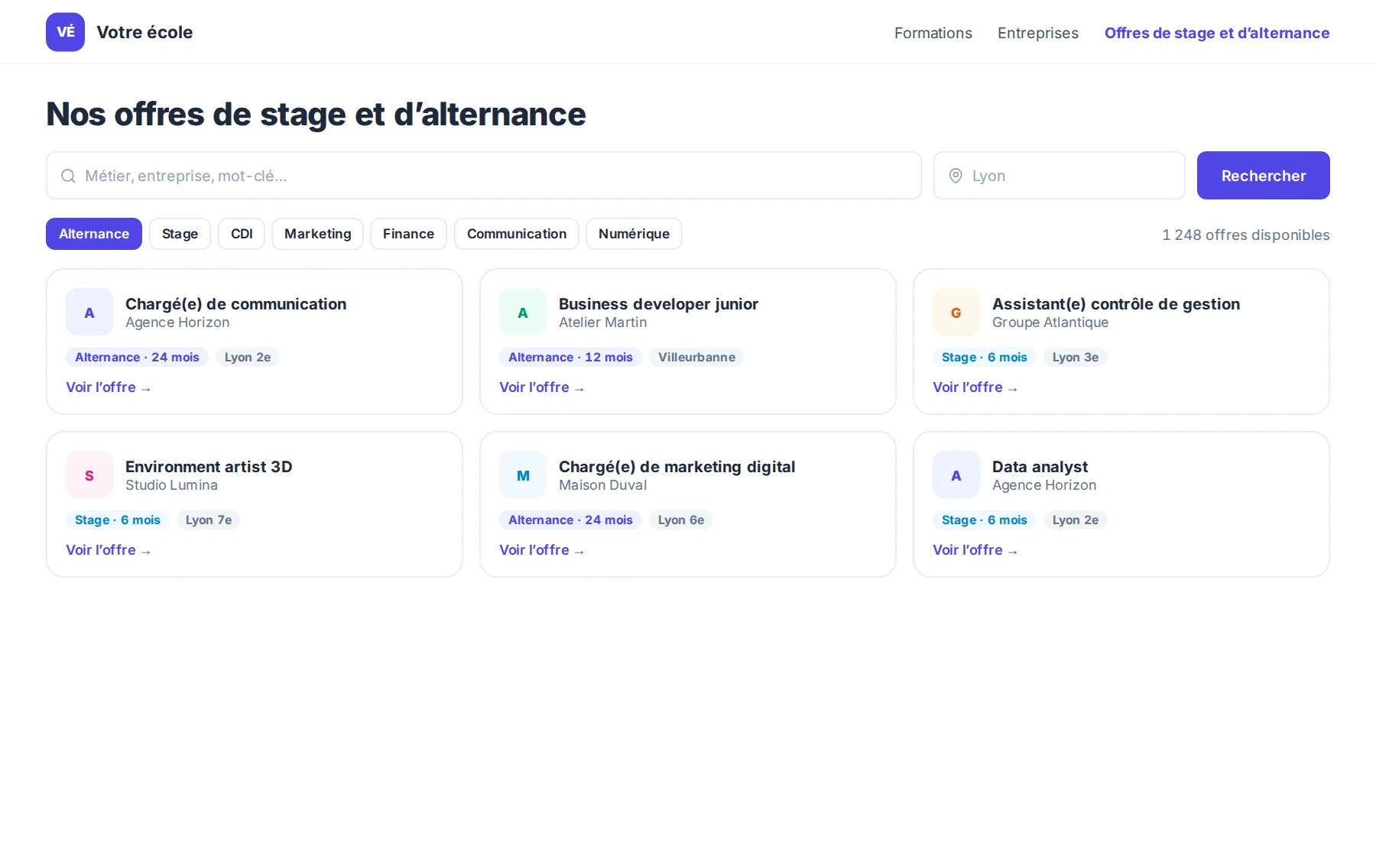Toggle the Stage filter chip
The image size is (1376, 868).
pyautogui.click(x=180, y=234)
